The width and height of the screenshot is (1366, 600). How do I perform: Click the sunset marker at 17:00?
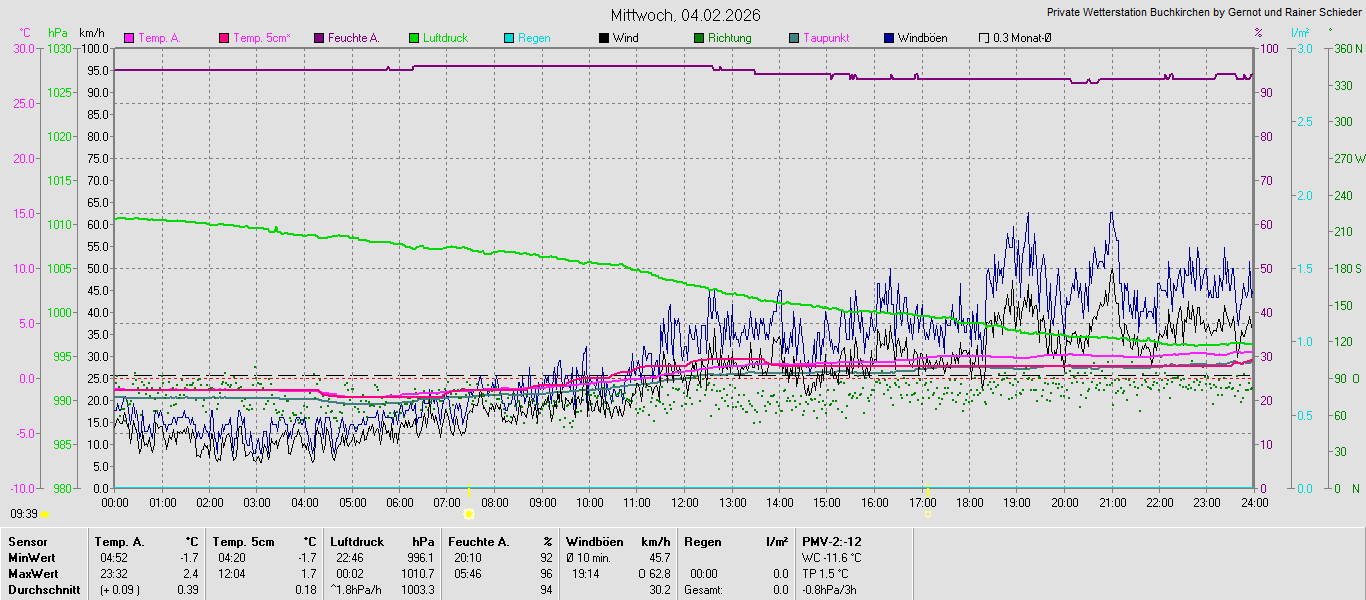(x=929, y=513)
